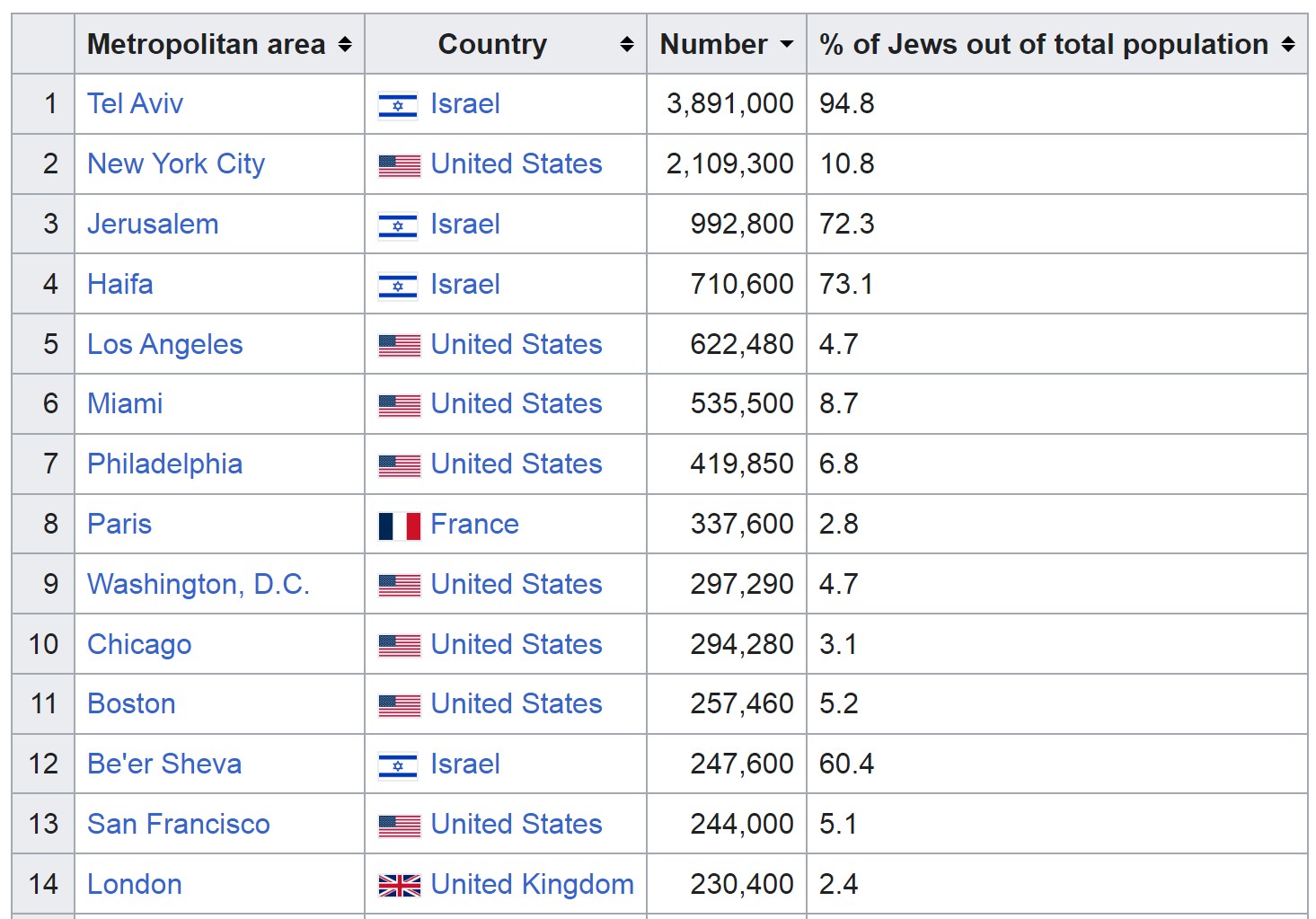Open United States link in the Miami row
The width and height of the screenshot is (1316, 919).
(x=517, y=403)
